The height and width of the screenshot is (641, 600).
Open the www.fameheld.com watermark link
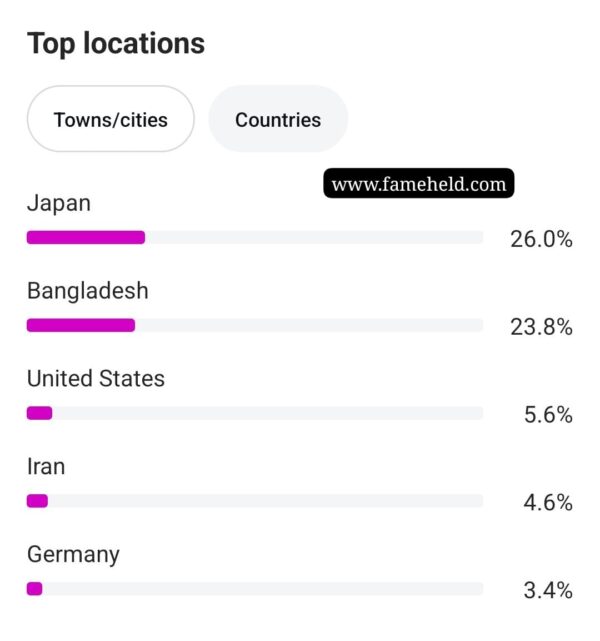point(419,184)
